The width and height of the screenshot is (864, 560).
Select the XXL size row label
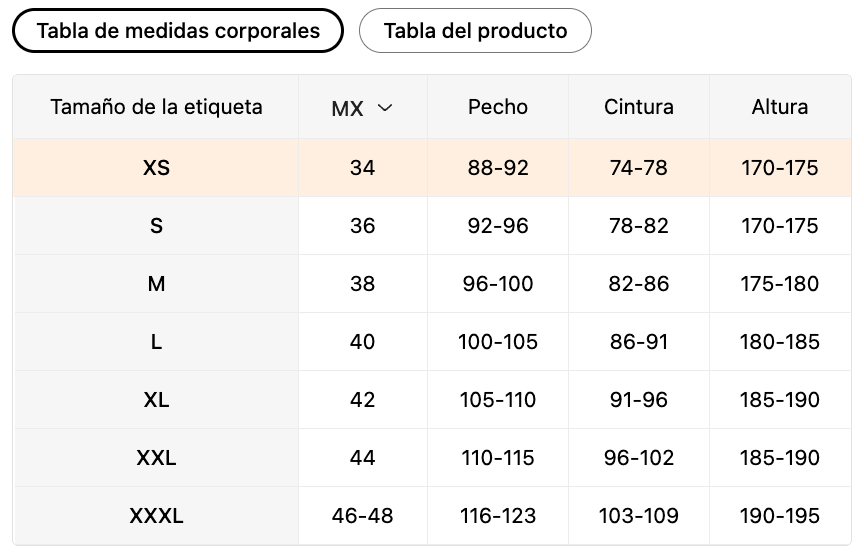[x=156, y=458]
